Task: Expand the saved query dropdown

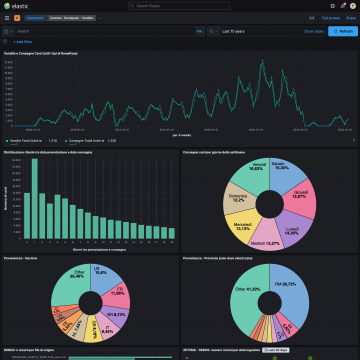Action: [x=9, y=31]
